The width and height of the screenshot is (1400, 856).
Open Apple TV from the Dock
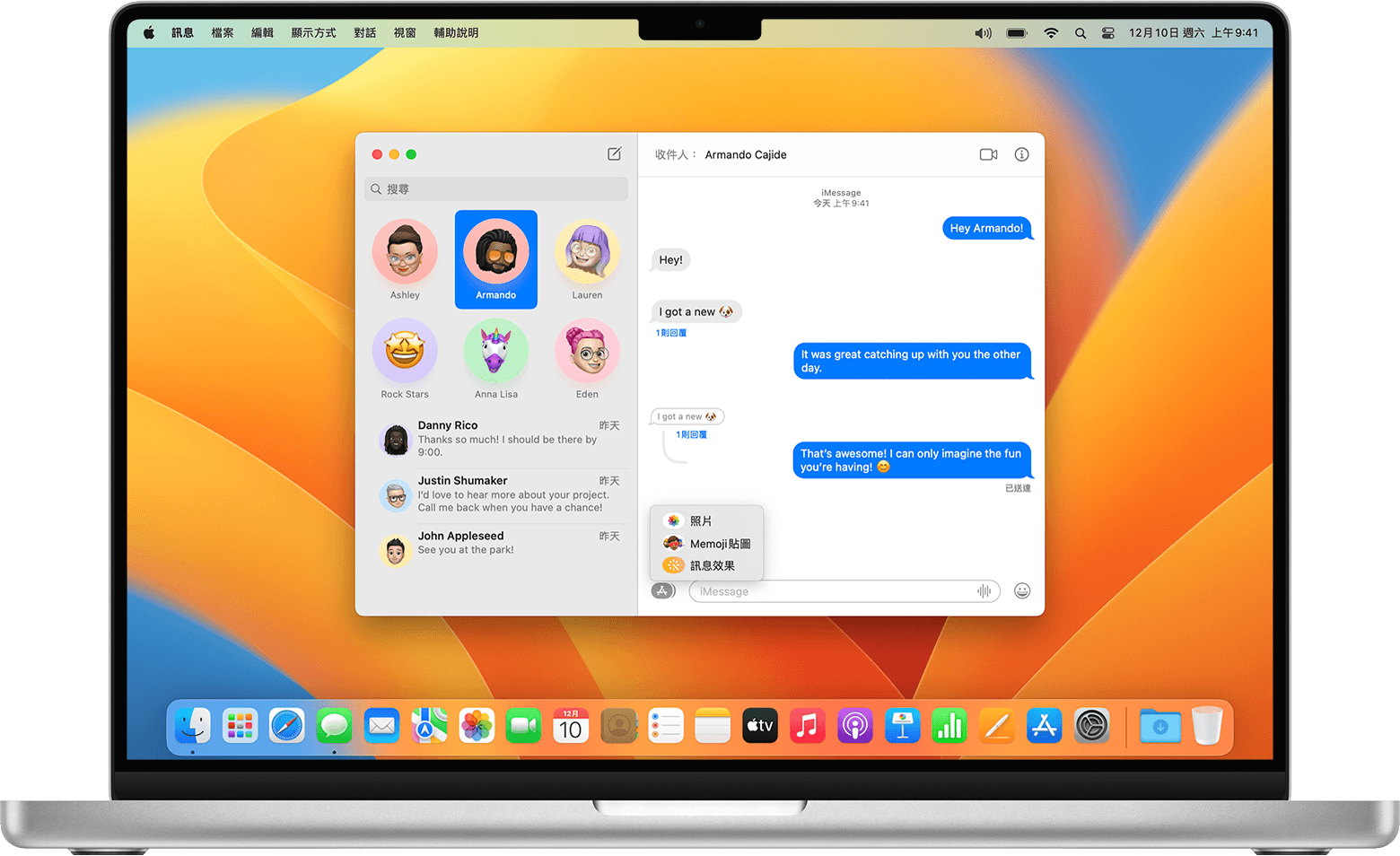760,725
